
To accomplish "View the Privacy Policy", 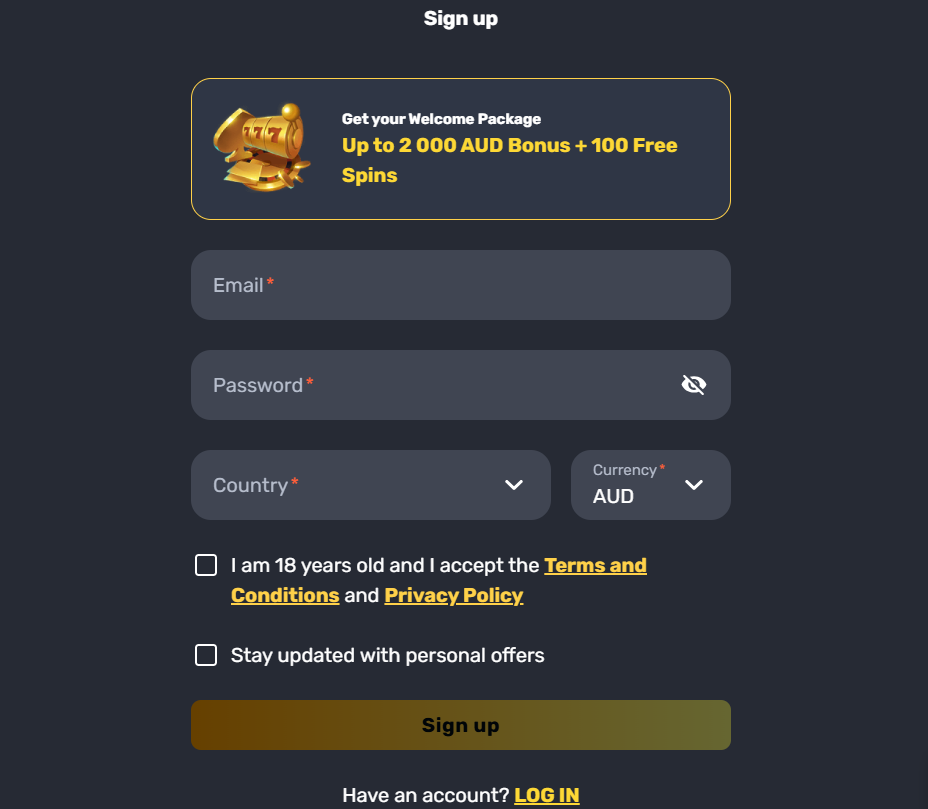I will 453,595.
